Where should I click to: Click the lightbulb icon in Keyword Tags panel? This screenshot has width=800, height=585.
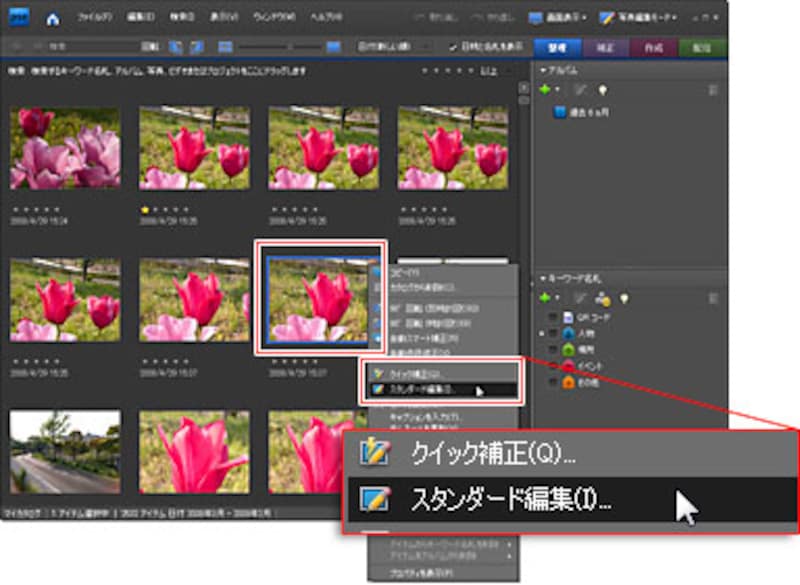point(625,297)
